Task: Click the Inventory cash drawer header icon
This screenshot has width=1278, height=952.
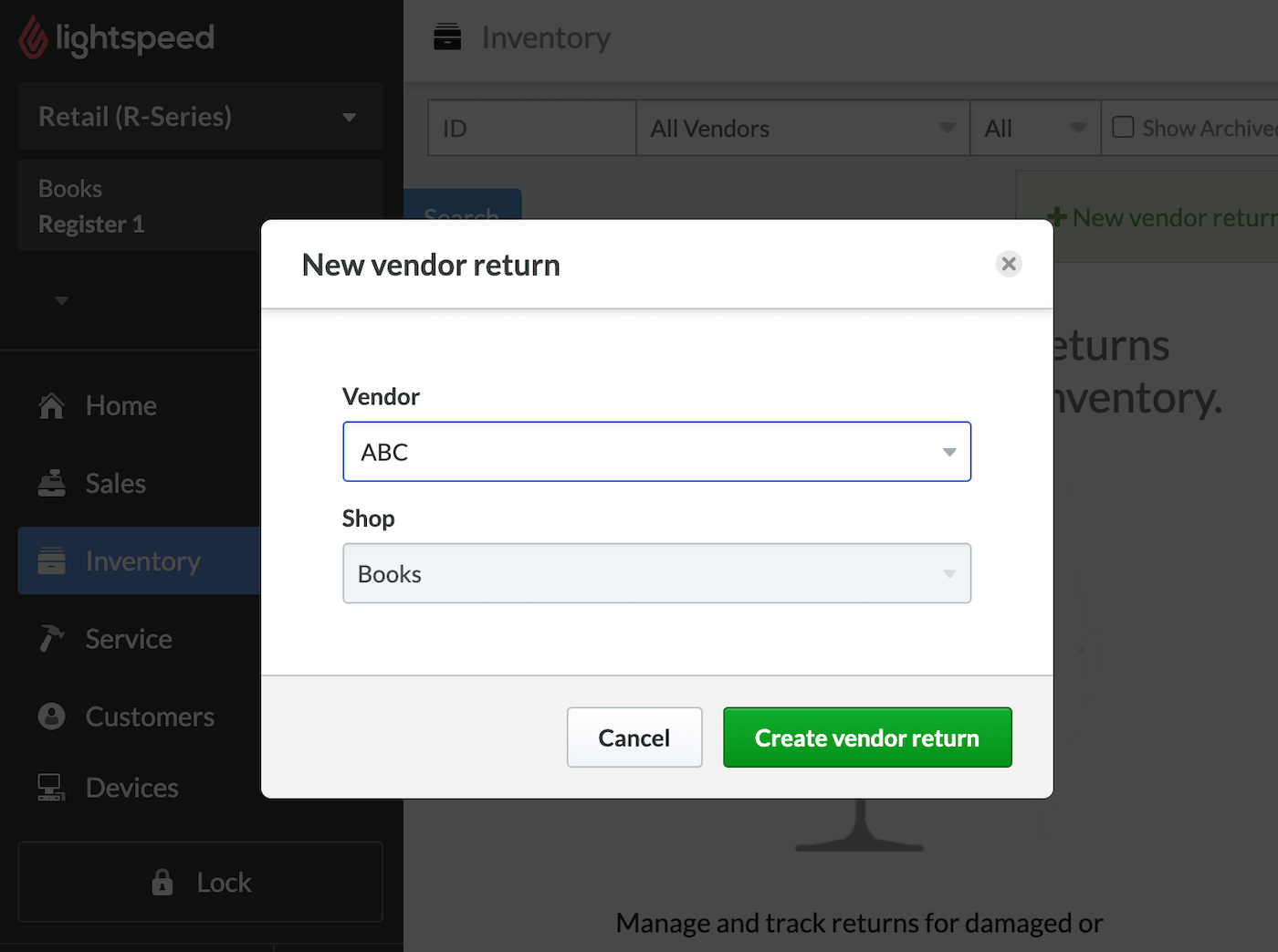Action: pos(447,37)
